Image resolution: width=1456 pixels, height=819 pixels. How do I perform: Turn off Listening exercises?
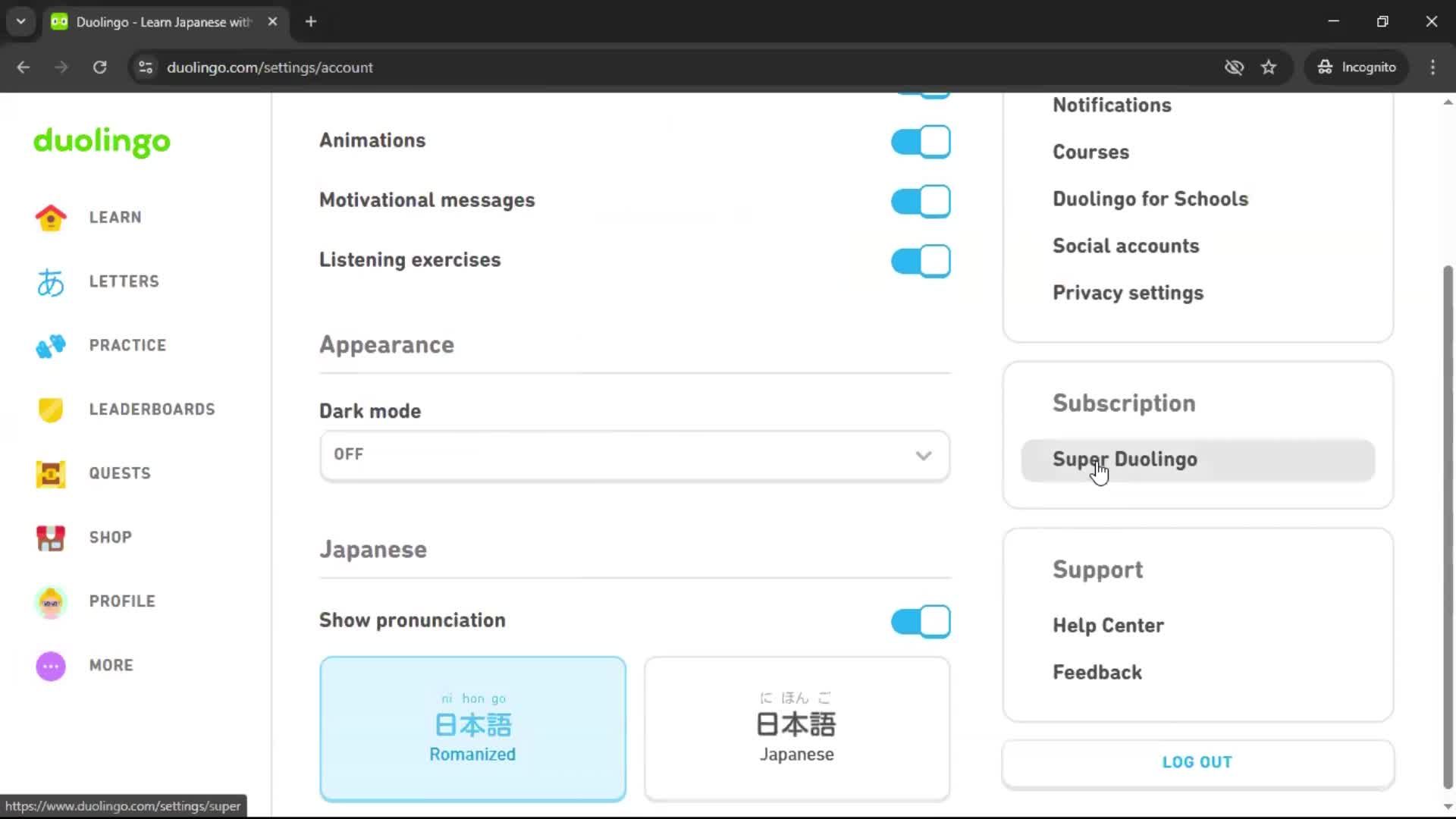[x=920, y=261]
